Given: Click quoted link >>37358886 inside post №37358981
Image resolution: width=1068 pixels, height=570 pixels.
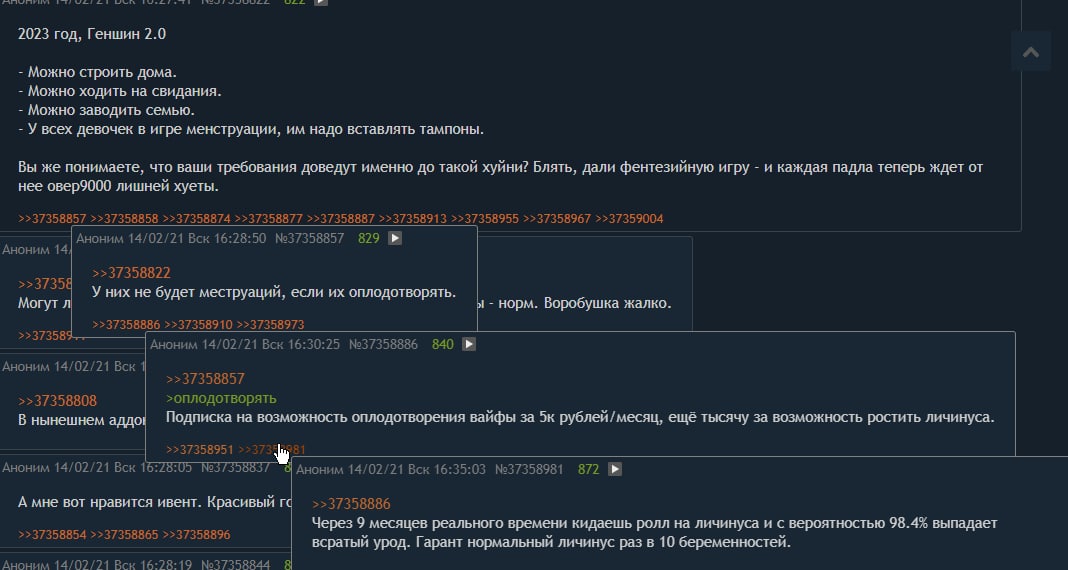Looking at the screenshot, I should point(351,504).
